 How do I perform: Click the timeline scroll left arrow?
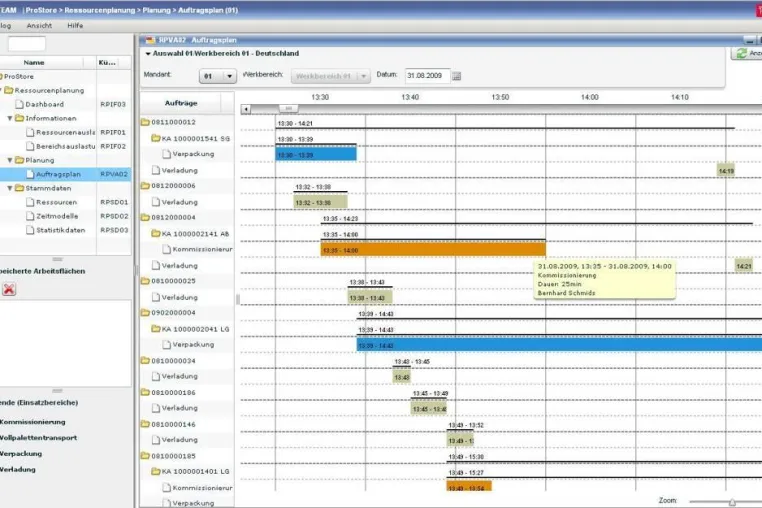coord(246,109)
